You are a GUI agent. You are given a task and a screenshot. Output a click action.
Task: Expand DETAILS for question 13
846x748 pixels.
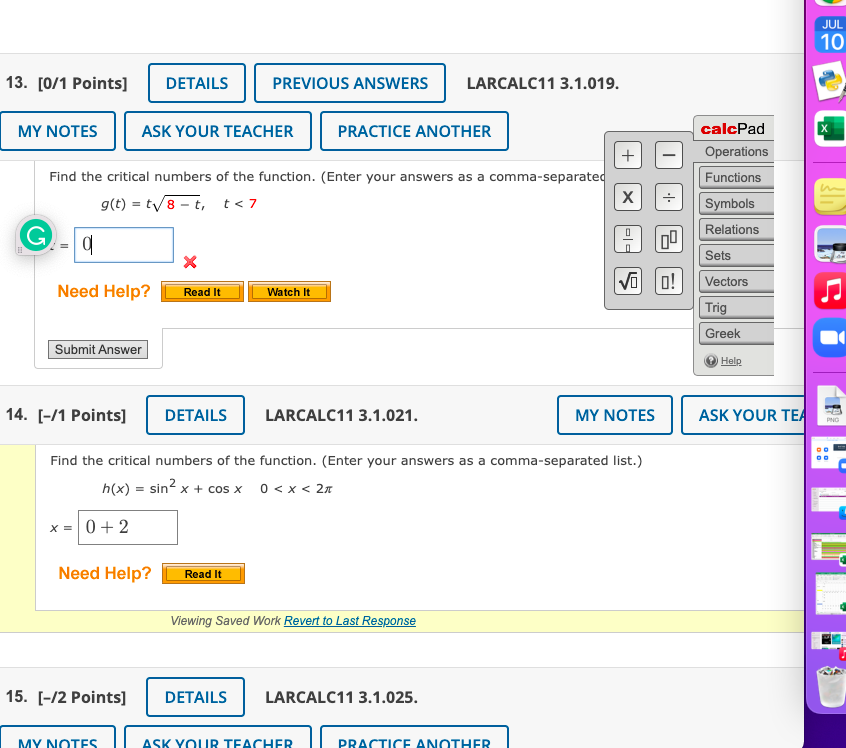[197, 83]
